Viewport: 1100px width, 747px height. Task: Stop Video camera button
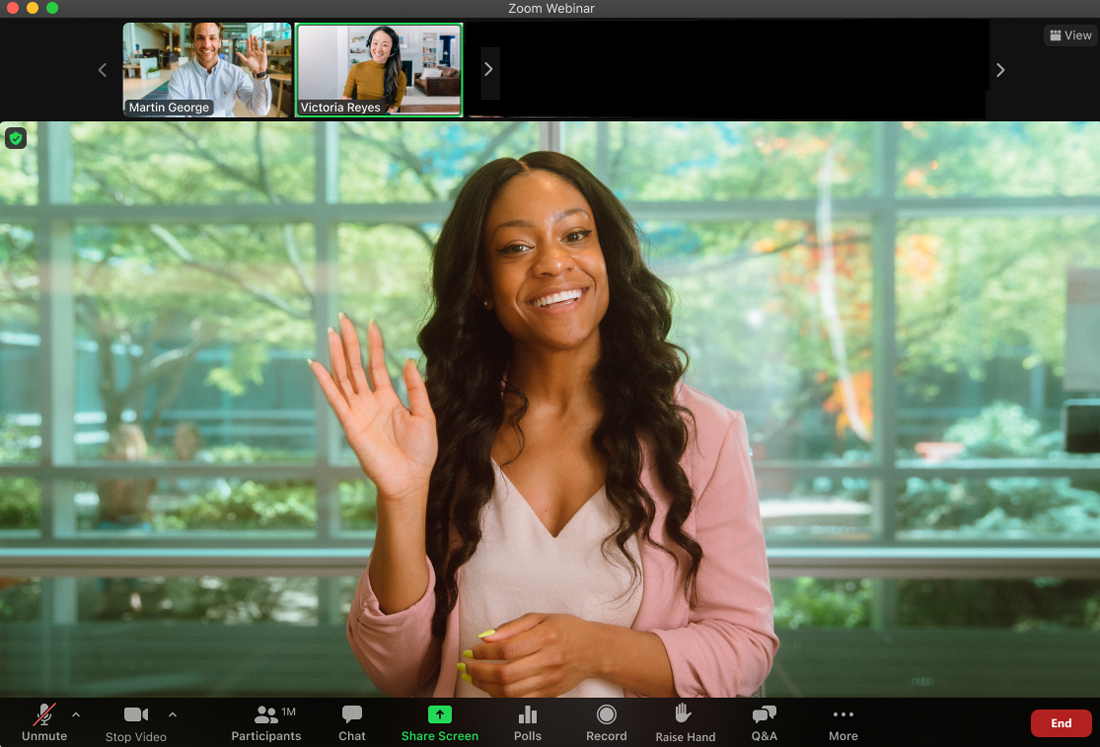(136, 724)
